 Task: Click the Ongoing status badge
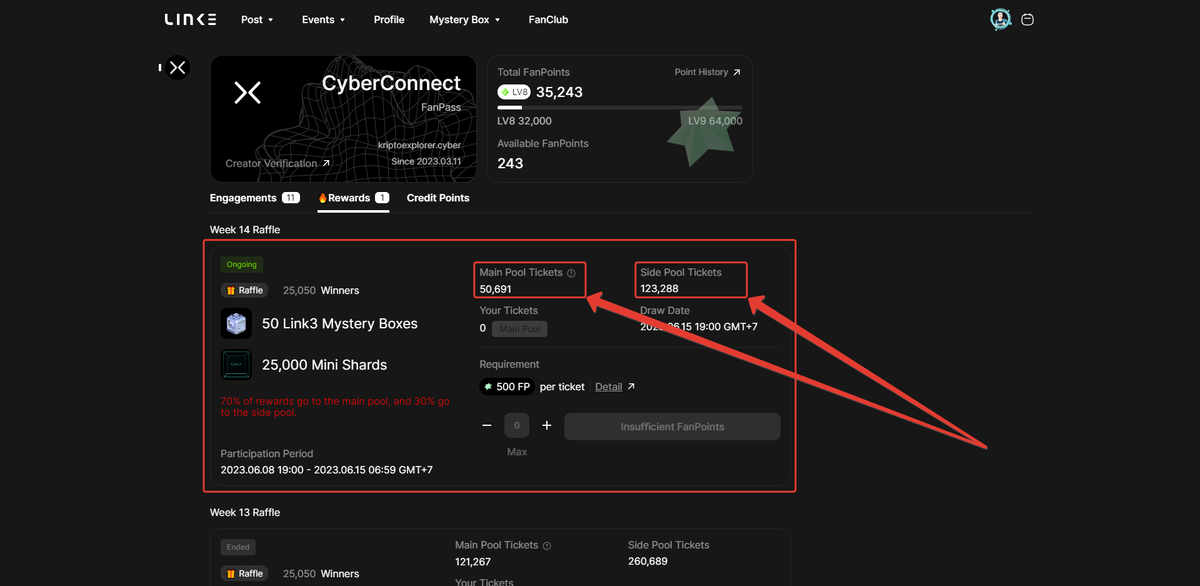[242, 265]
